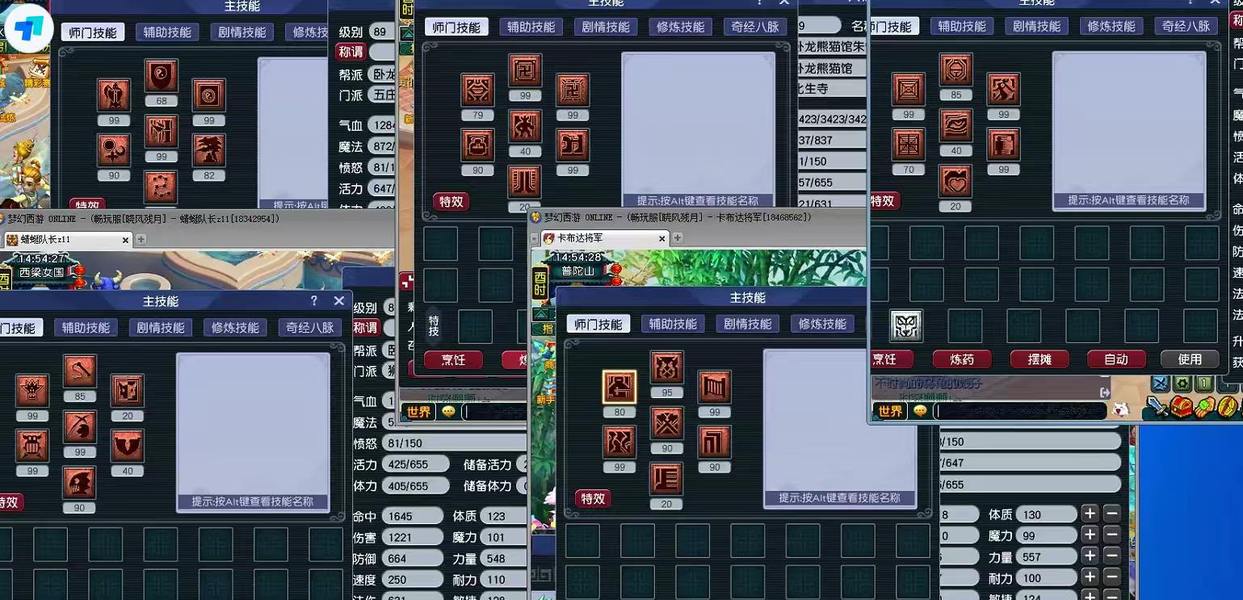Click the 西梁女国 location label
1243x600 pixels.
41,272
